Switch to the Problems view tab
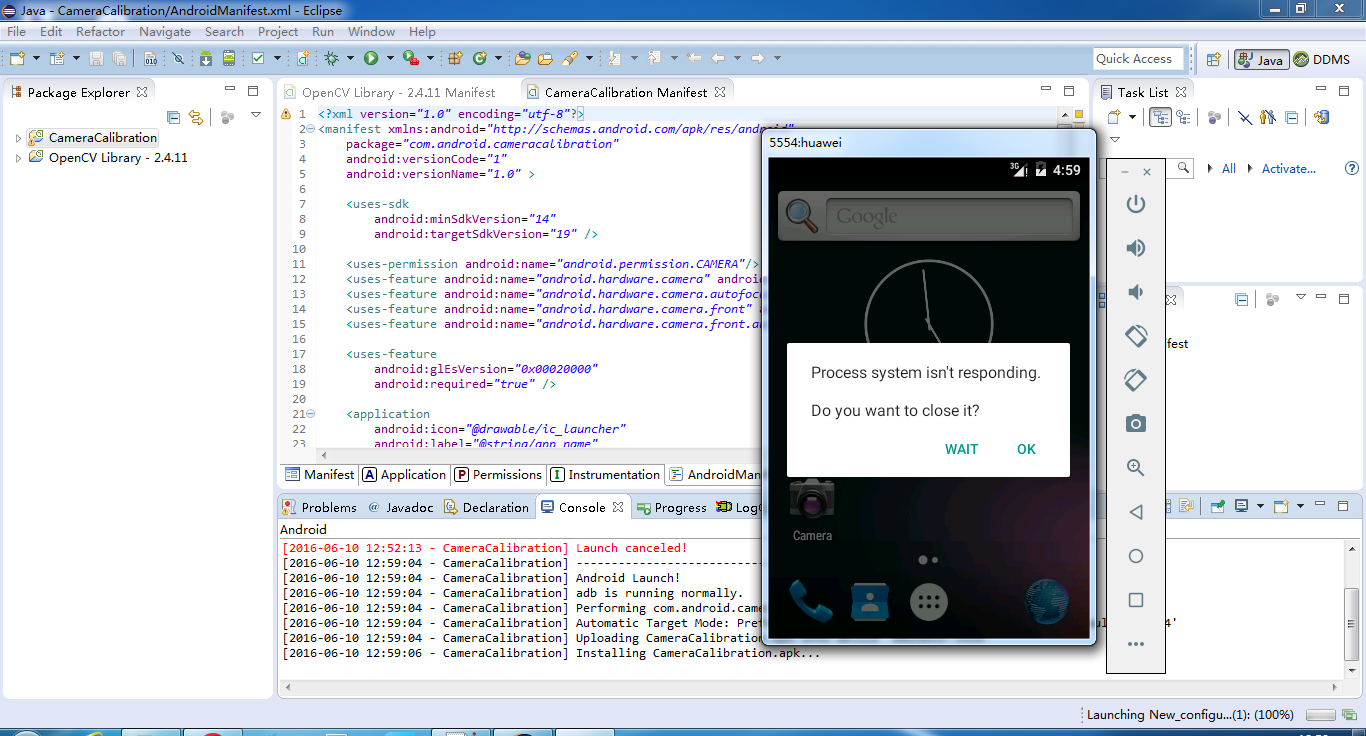This screenshot has width=1366, height=736. pos(319,507)
